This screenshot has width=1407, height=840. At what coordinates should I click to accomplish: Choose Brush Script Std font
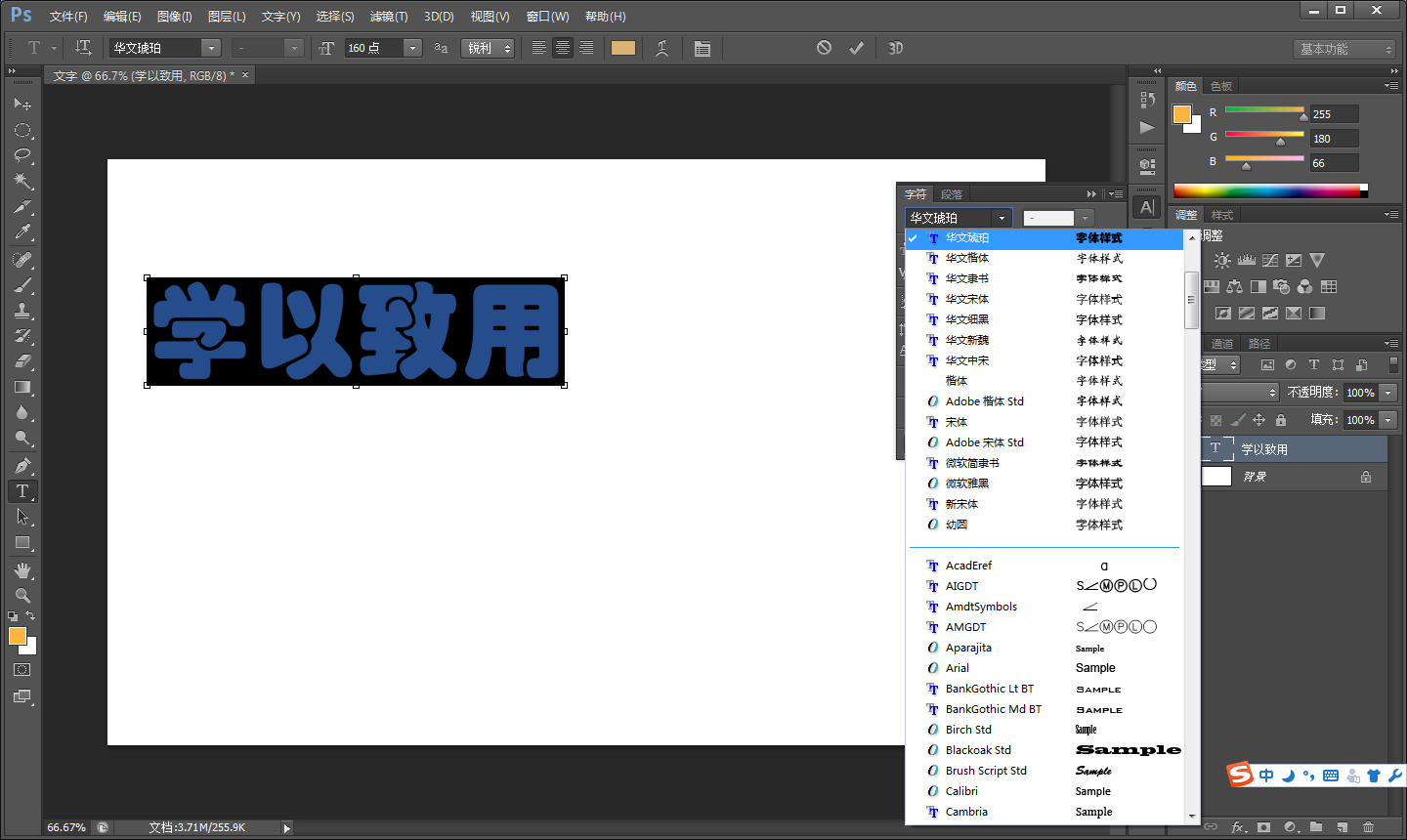(x=1045, y=771)
